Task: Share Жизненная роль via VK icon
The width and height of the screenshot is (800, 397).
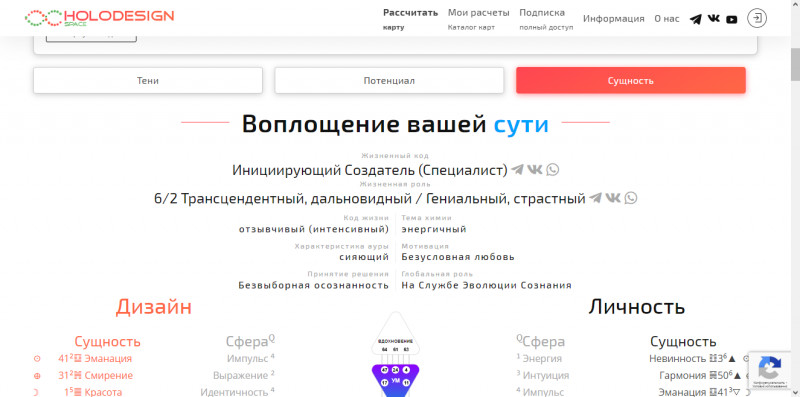Action: pyautogui.click(x=613, y=198)
